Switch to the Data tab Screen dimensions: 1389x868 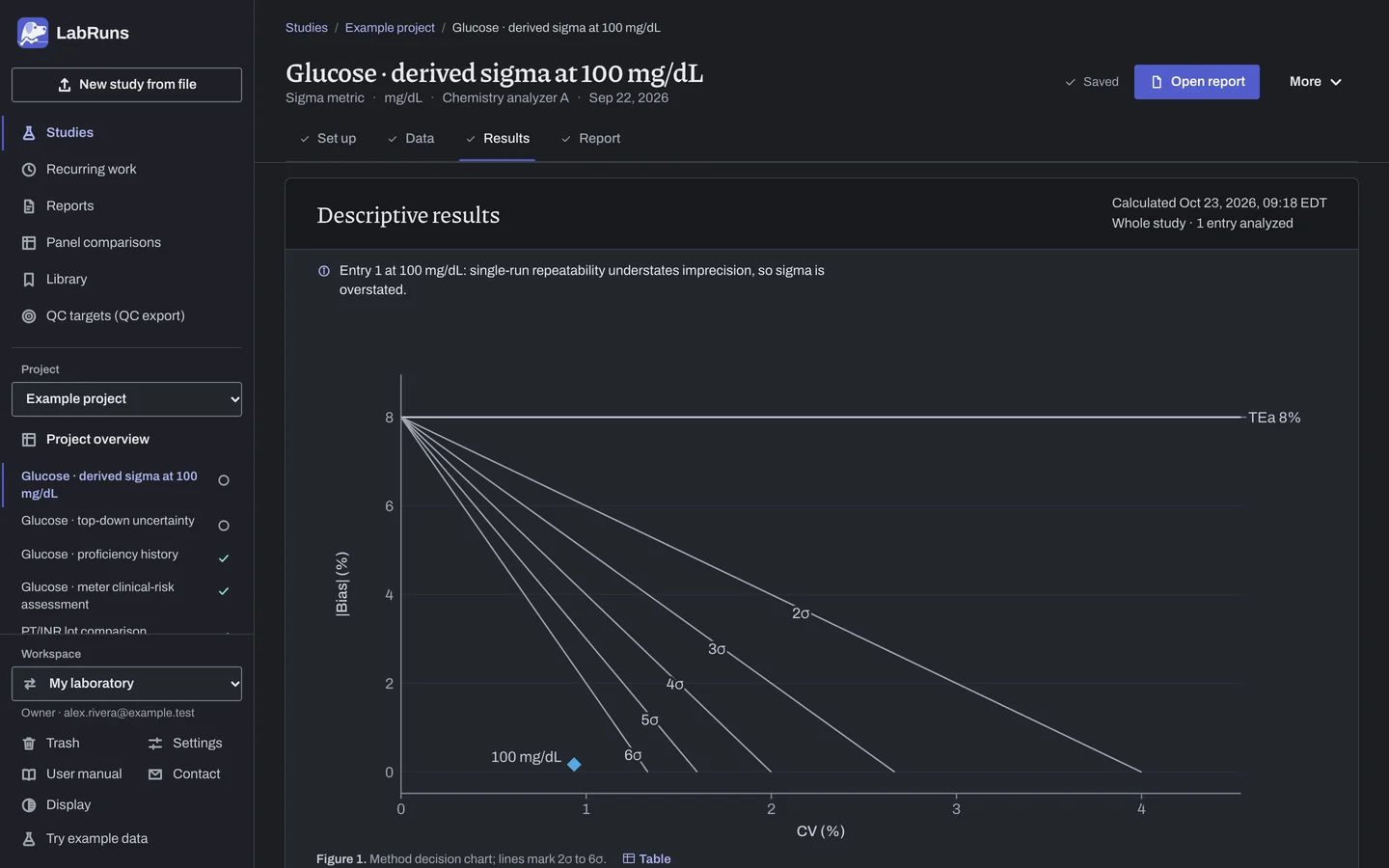point(411,139)
